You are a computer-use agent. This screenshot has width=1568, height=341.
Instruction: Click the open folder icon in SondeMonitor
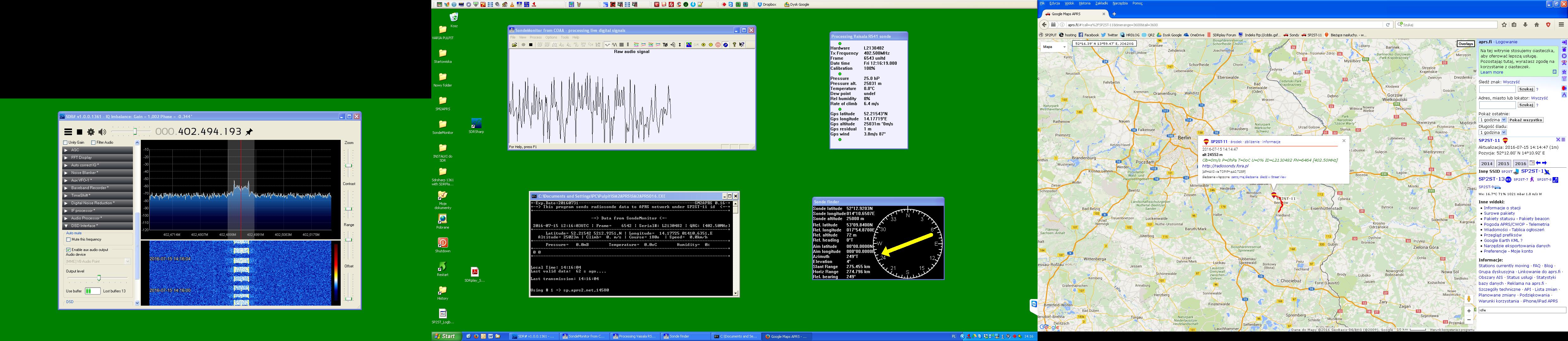tap(514, 45)
